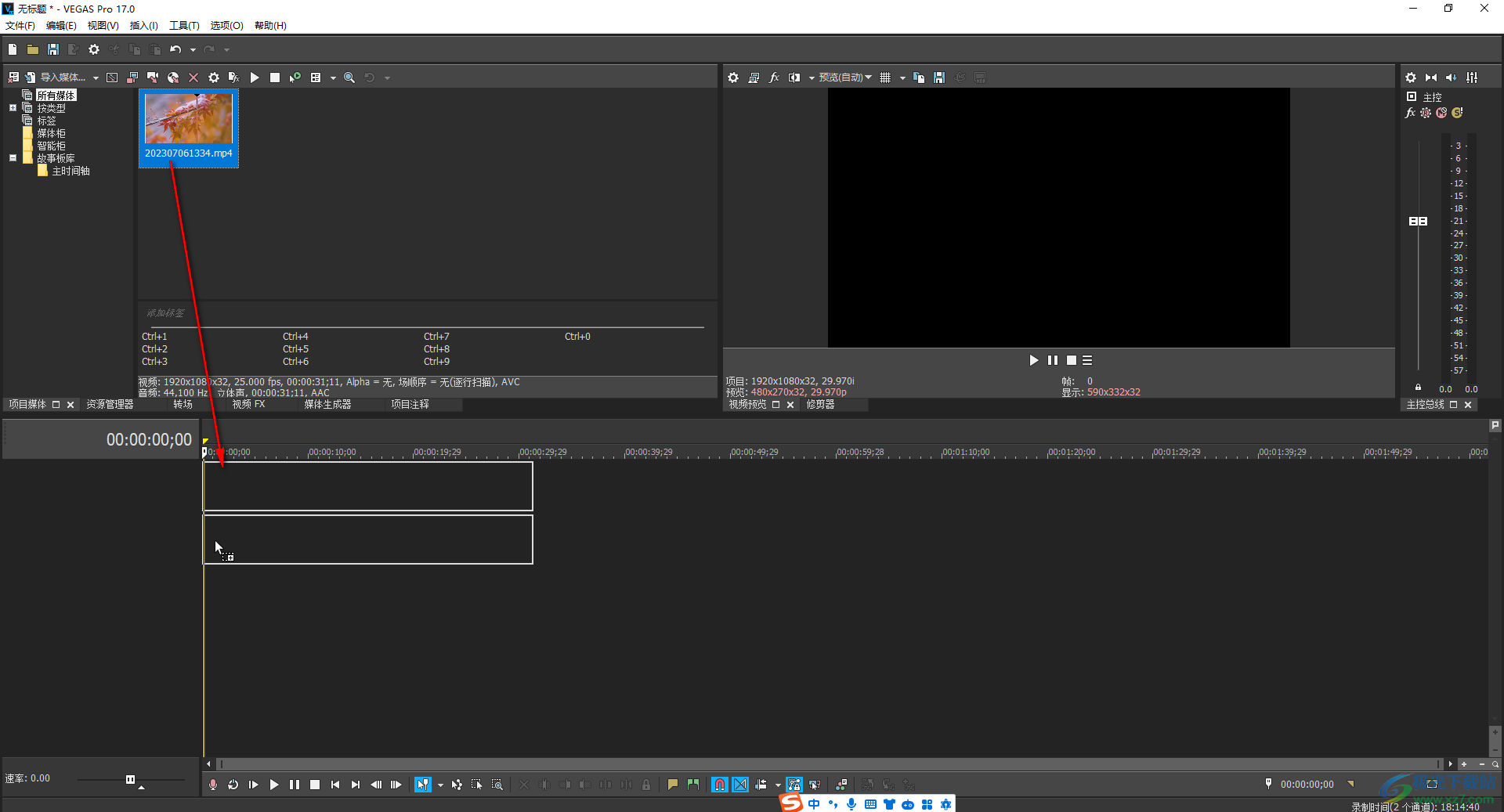
Task: Collapse the 故事板库 folder
Action: [13, 158]
